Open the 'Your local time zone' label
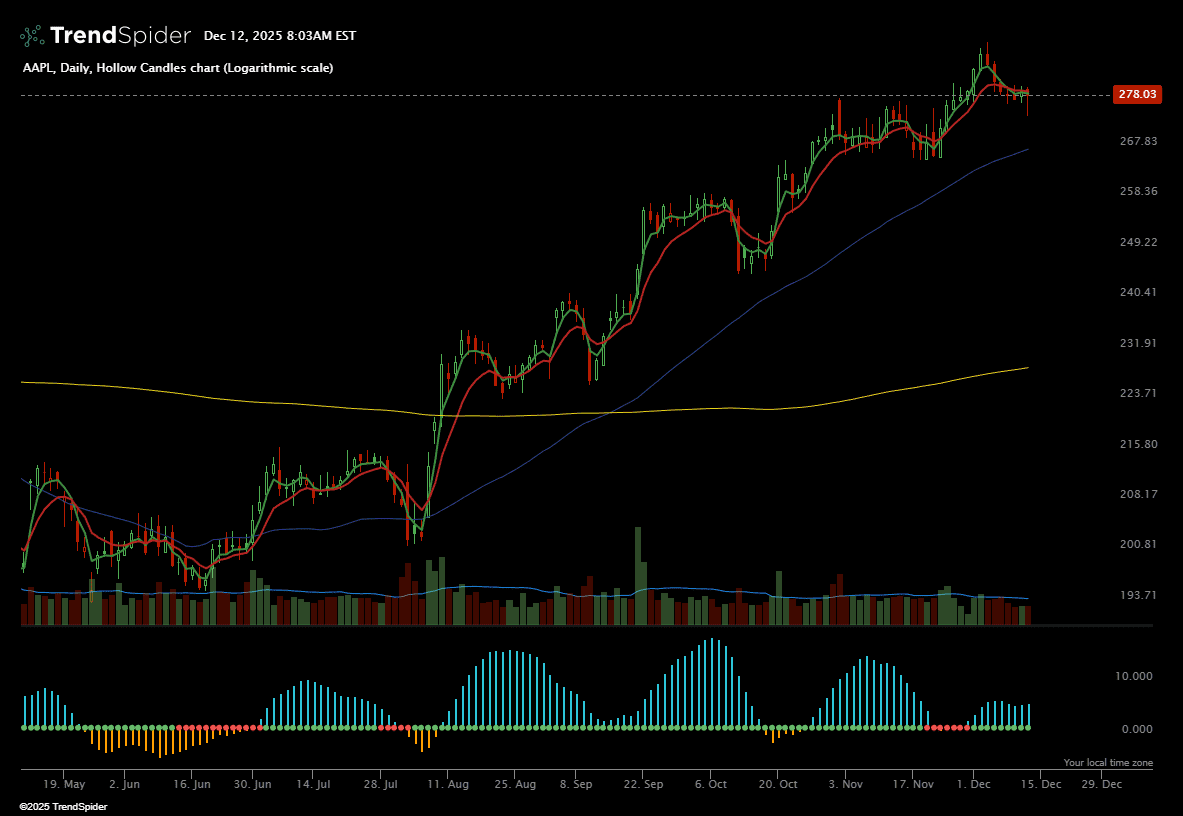The width and height of the screenshot is (1183, 816). point(1107,763)
